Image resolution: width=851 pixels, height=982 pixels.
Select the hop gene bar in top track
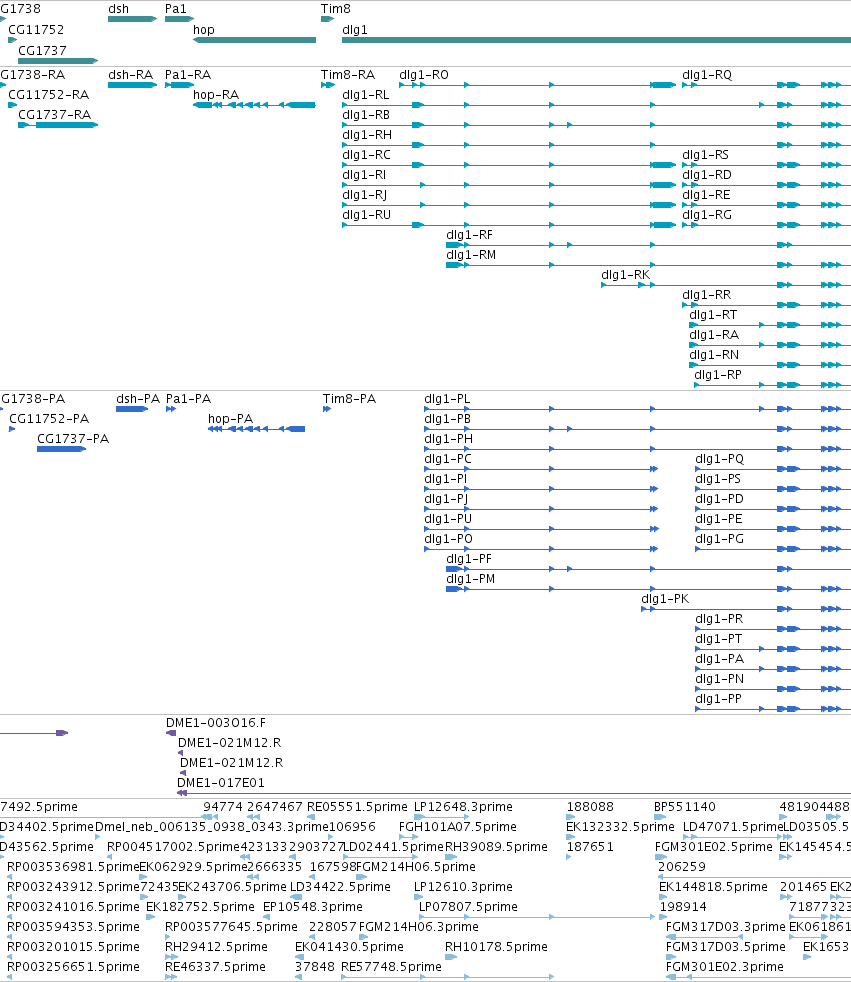coord(254,40)
